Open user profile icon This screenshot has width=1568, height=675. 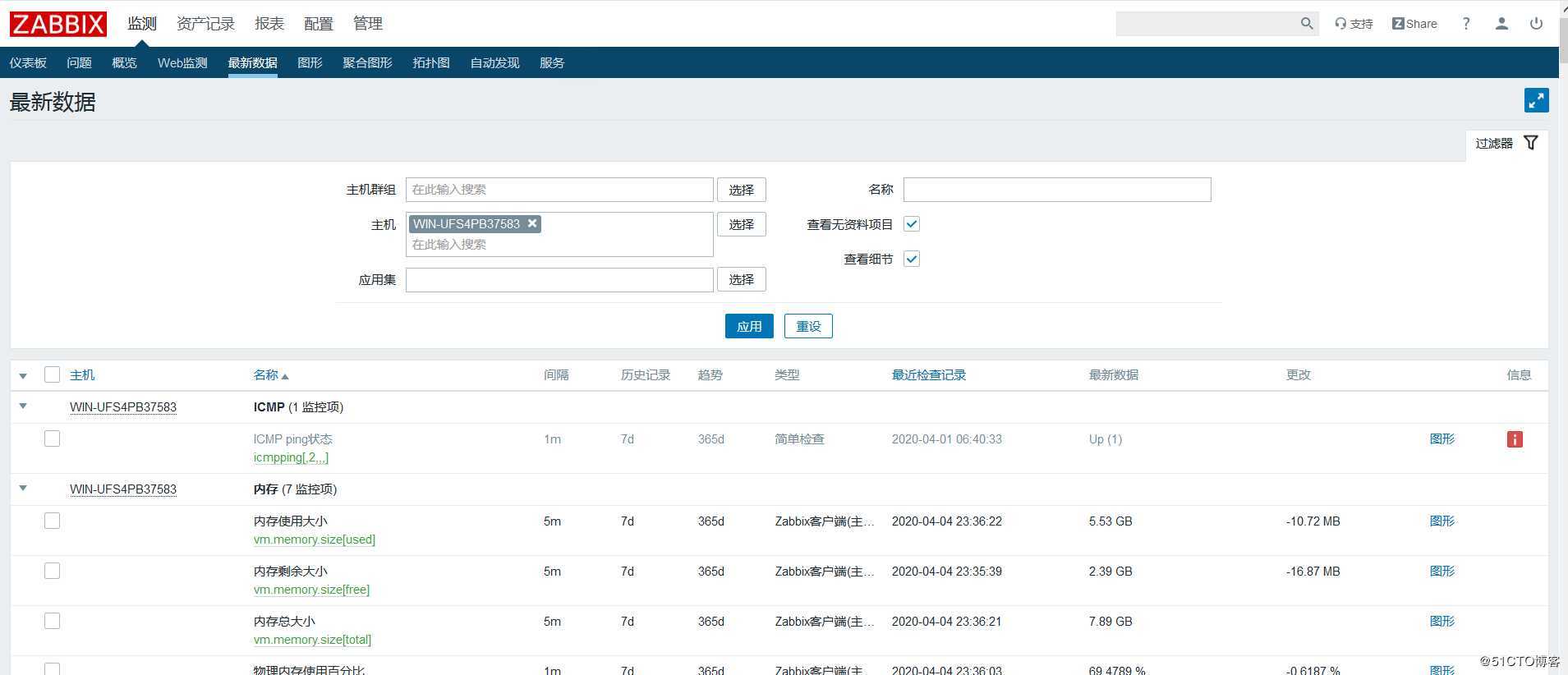tap(1501, 24)
